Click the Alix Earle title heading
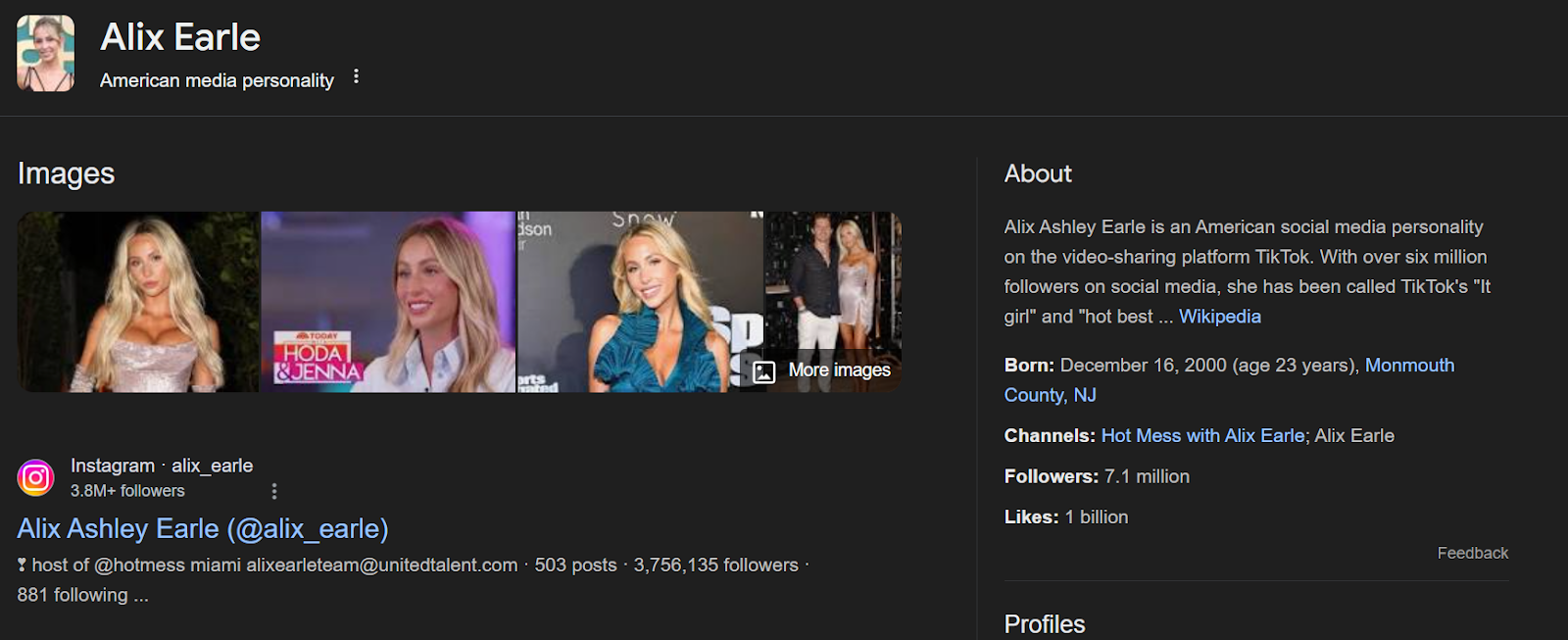Image resolution: width=1568 pixels, height=640 pixels. tap(180, 37)
